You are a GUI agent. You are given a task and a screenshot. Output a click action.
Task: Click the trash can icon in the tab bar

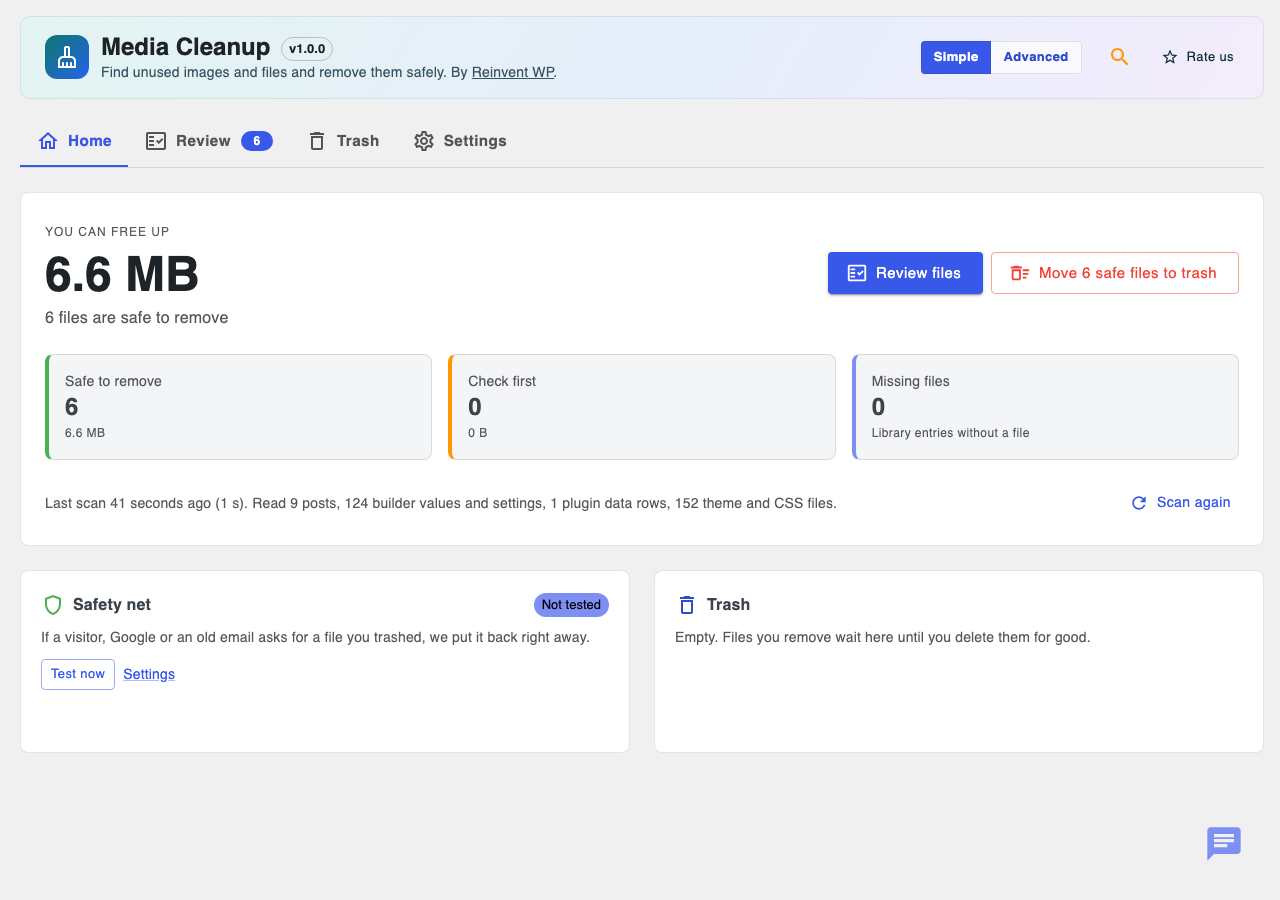point(317,141)
